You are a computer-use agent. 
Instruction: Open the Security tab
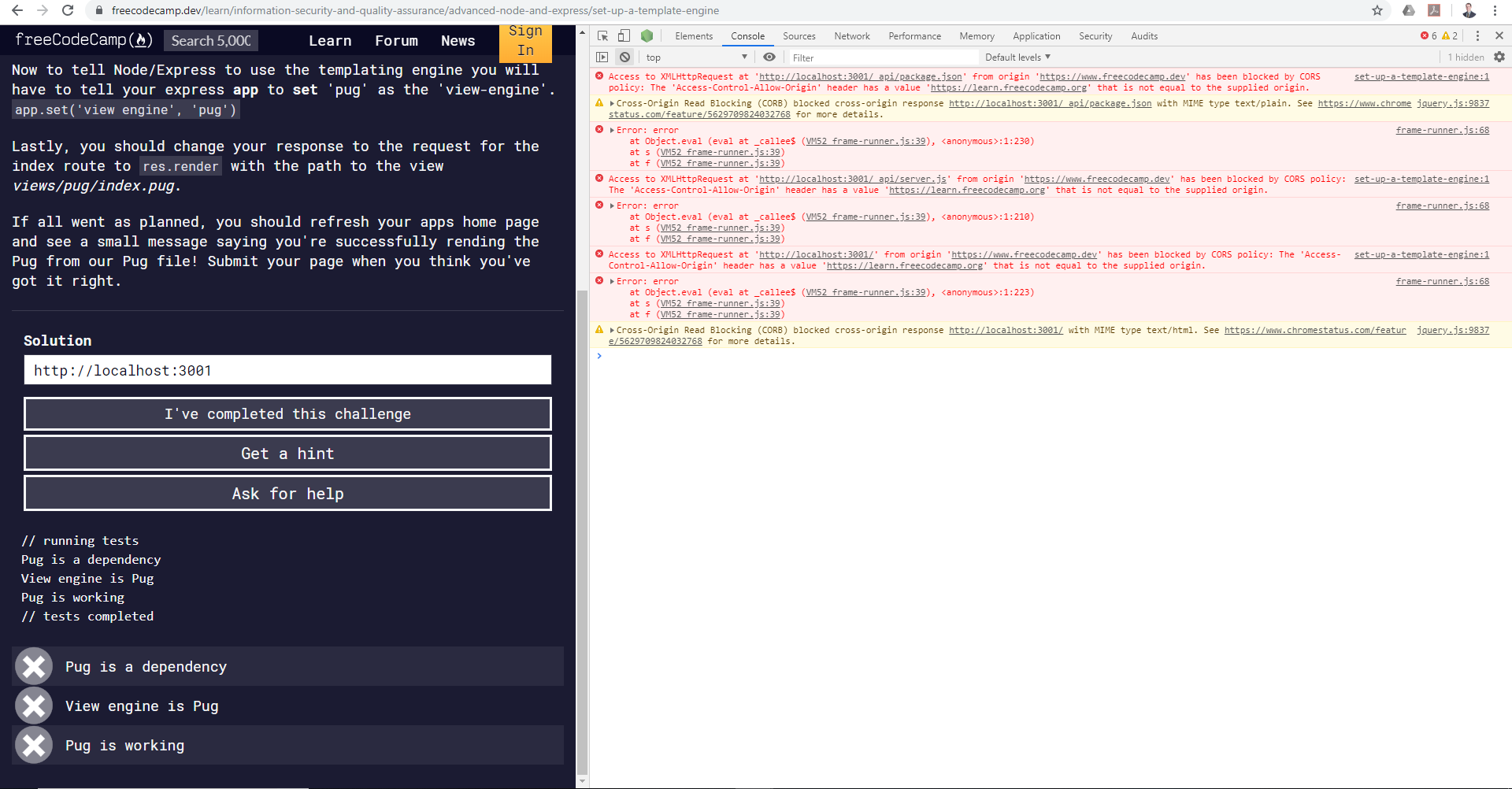point(1095,35)
